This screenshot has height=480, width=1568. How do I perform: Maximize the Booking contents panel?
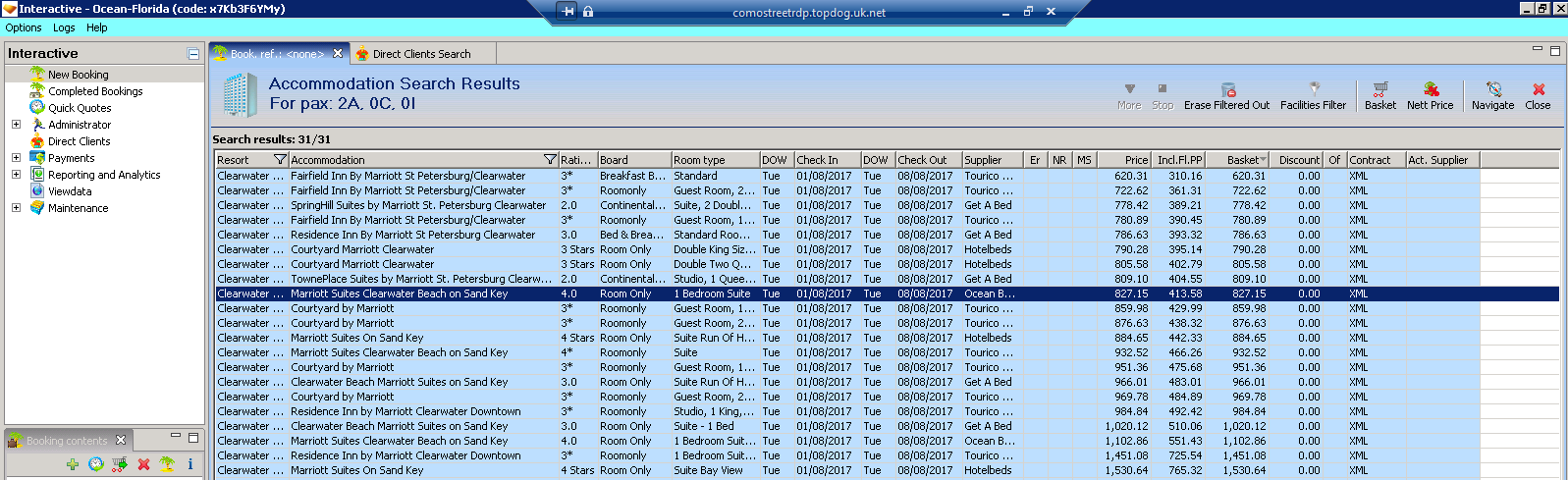point(193,438)
